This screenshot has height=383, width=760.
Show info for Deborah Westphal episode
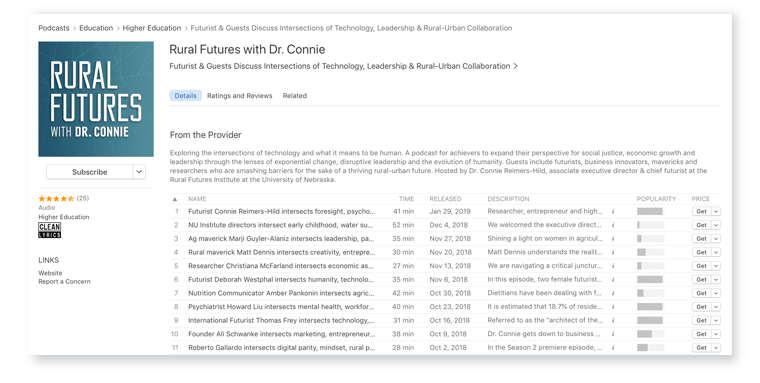click(613, 279)
